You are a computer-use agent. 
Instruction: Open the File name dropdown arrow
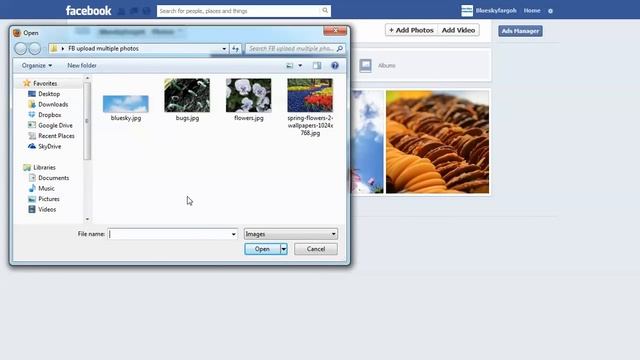coord(233,234)
